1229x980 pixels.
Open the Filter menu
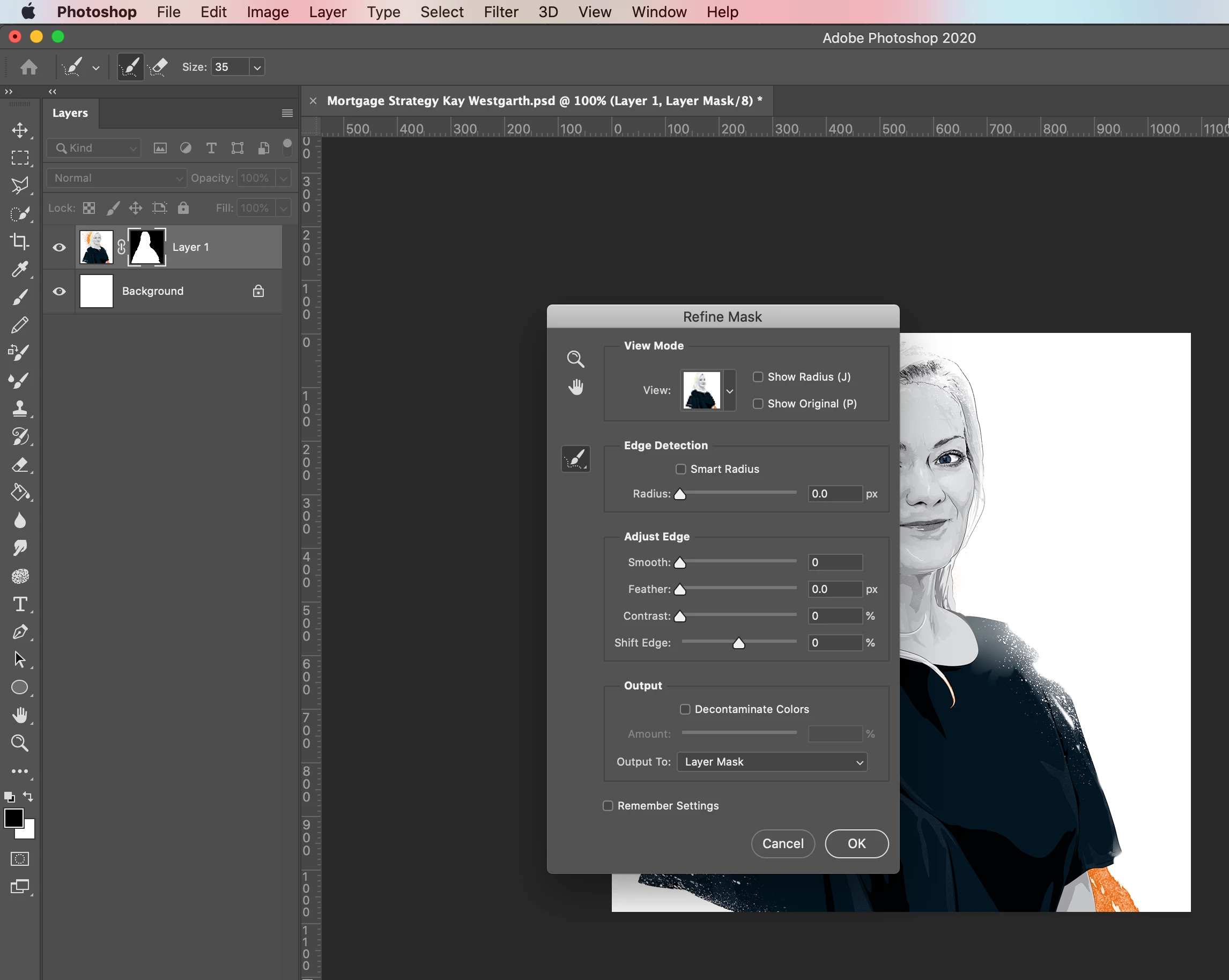[500, 12]
